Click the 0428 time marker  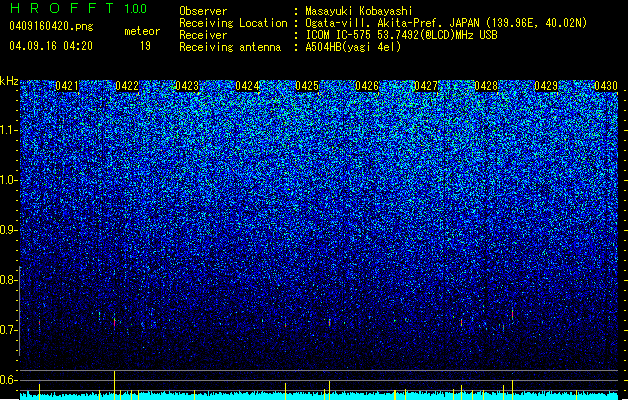coord(486,86)
